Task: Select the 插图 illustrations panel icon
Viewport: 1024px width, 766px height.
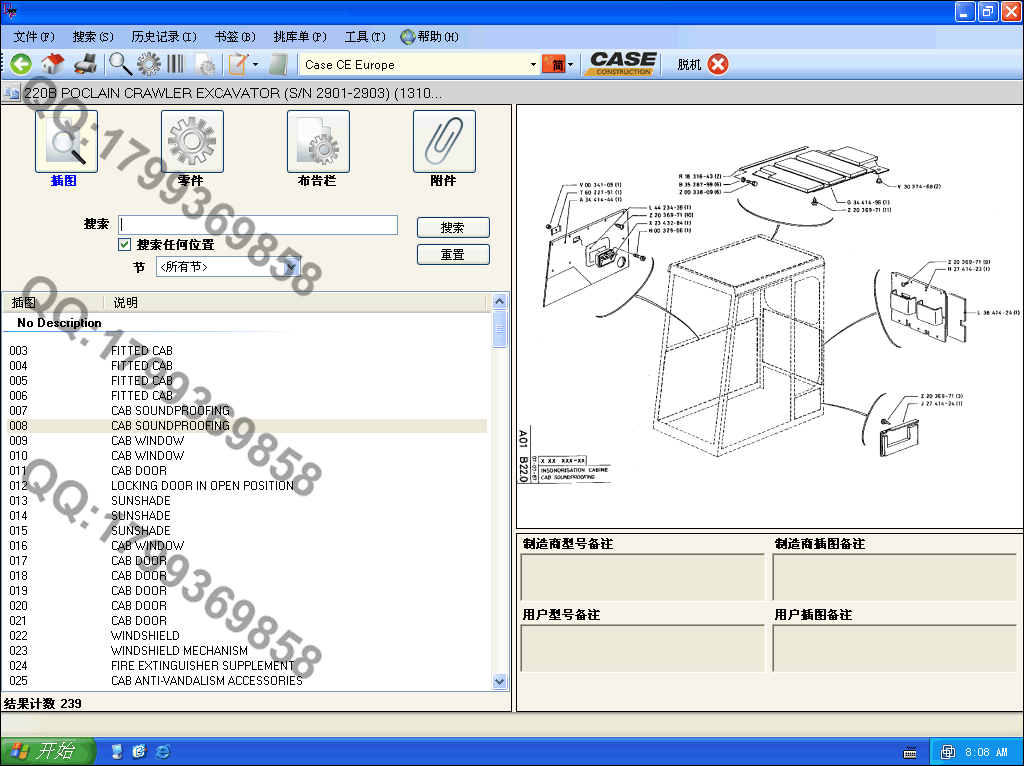Action: coord(66,142)
